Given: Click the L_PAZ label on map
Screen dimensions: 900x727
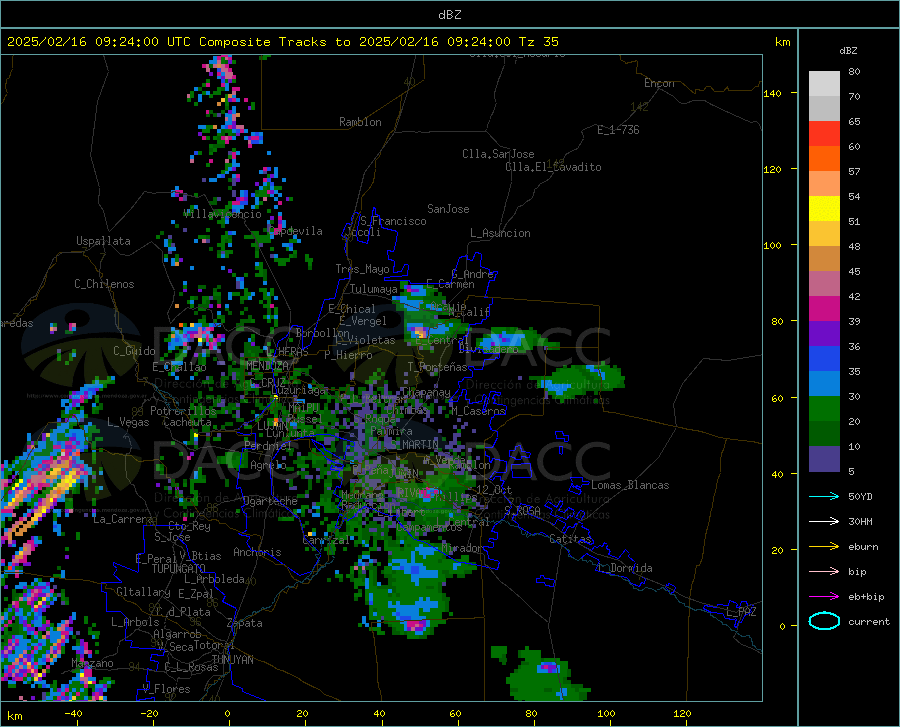Looking at the screenshot, I should point(741,612).
